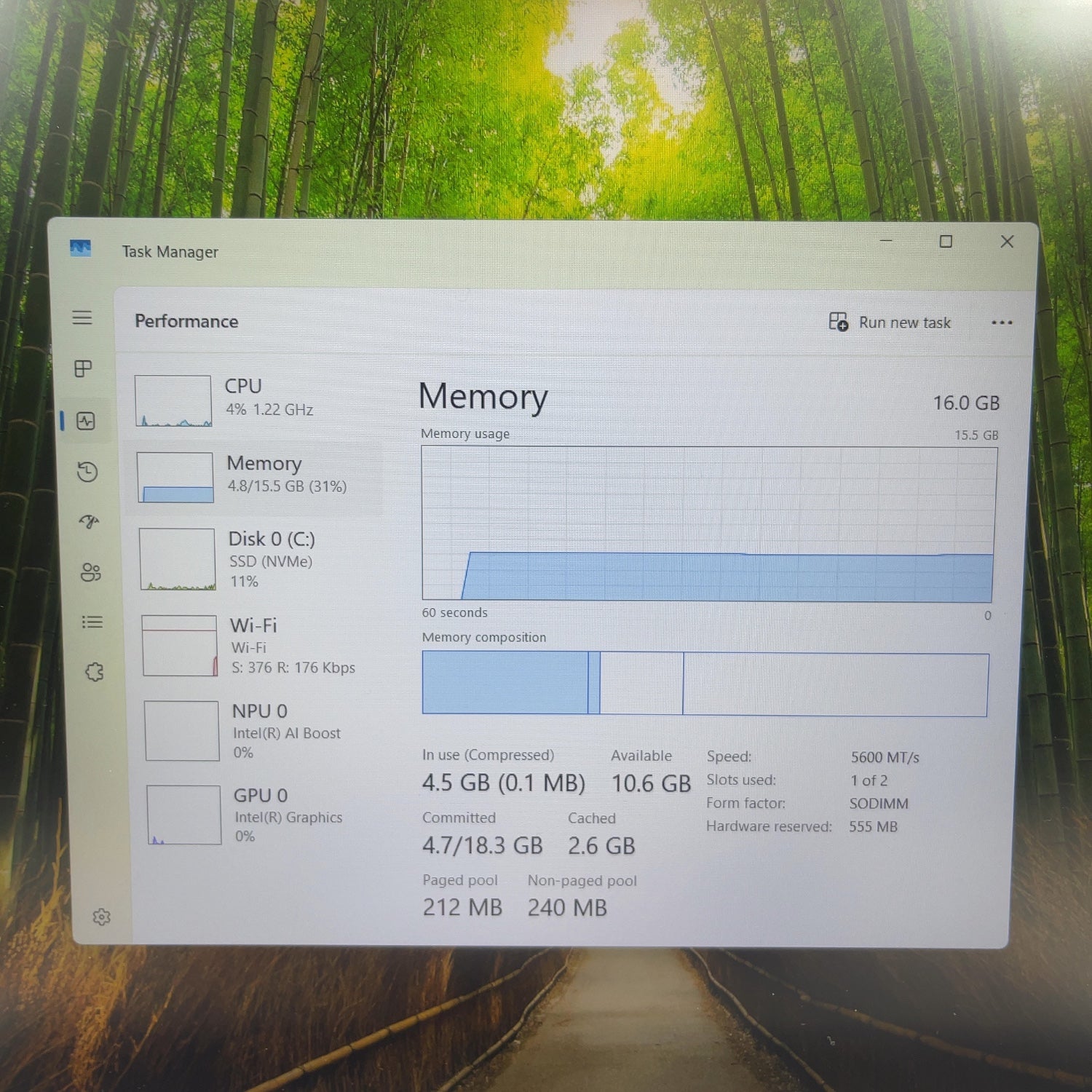Image resolution: width=1092 pixels, height=1092 pixels.
Task: Open the three-dot more options menu
Action: click(x=1002, y=323)
